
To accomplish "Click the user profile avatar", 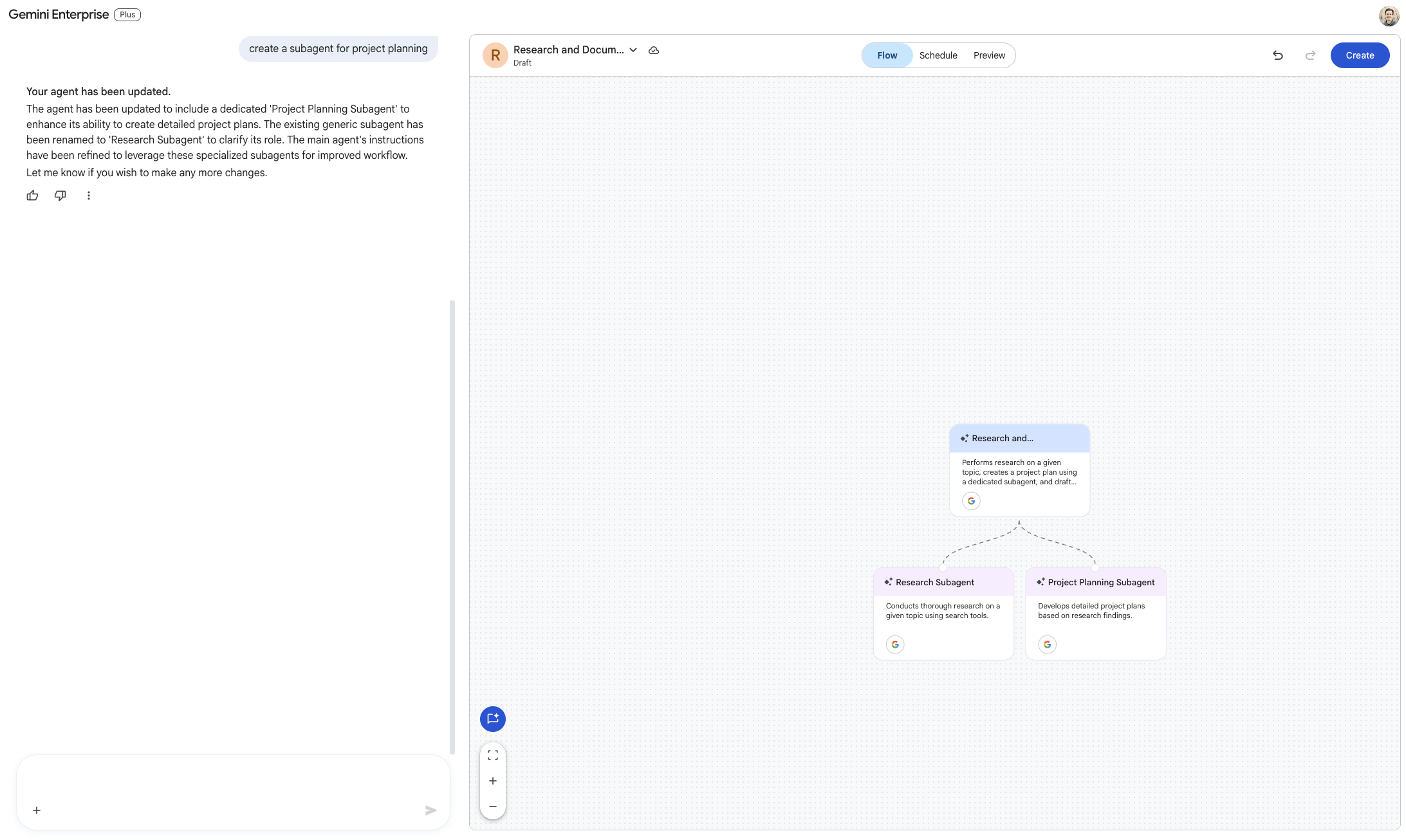I will [1389, 15].
